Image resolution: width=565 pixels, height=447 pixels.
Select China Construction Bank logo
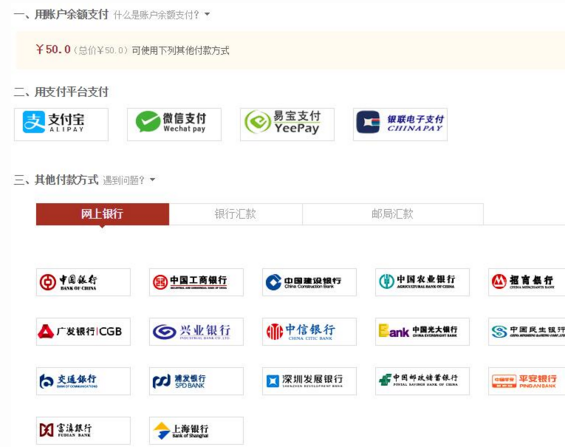point(309,282)
